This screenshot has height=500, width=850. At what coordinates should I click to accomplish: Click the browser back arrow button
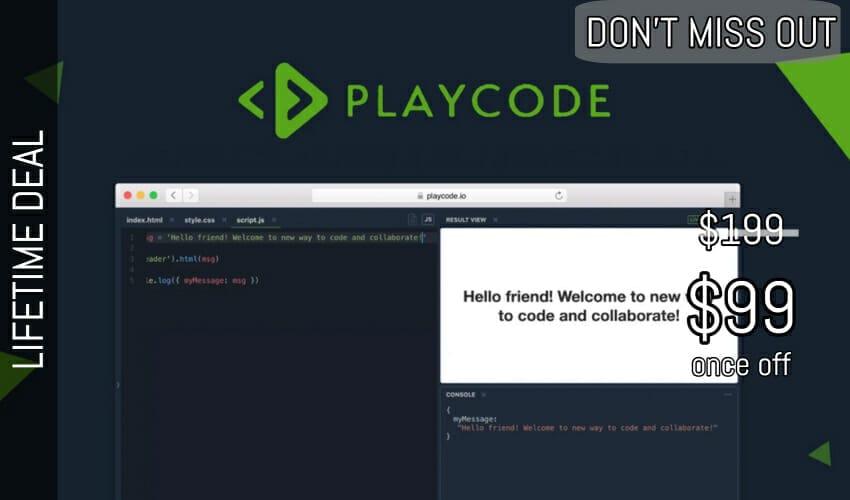point(173,196)
